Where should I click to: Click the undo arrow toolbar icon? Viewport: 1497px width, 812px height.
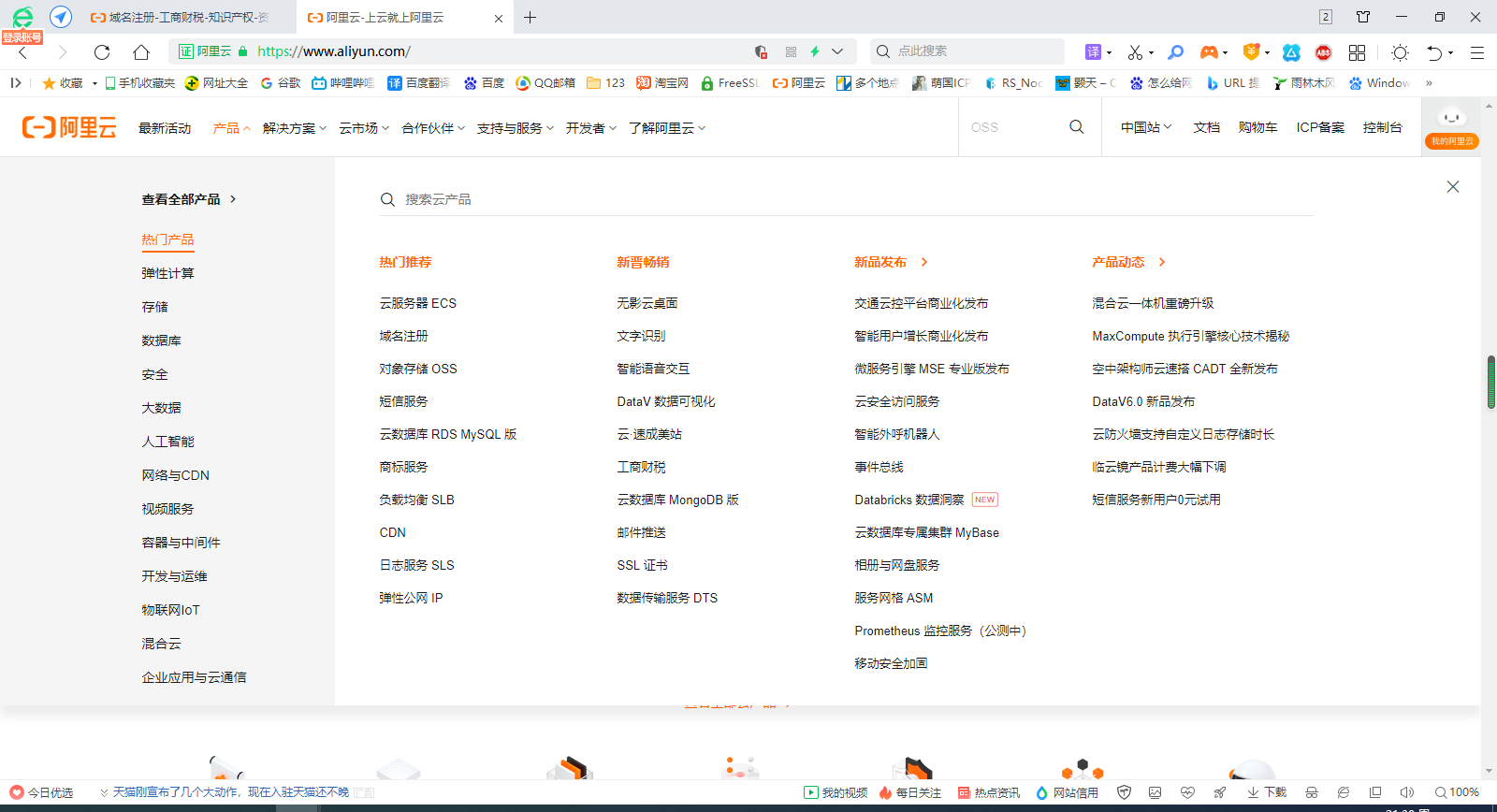click(1434, 52)
